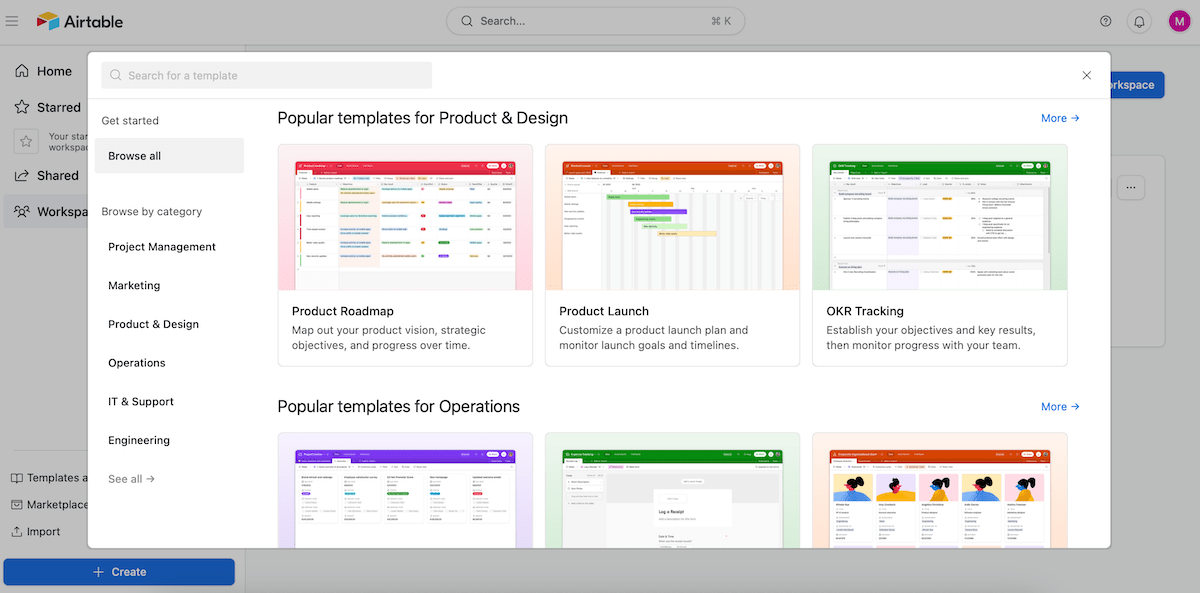Open the options ellipsis menu on the right

[1131, 187]
